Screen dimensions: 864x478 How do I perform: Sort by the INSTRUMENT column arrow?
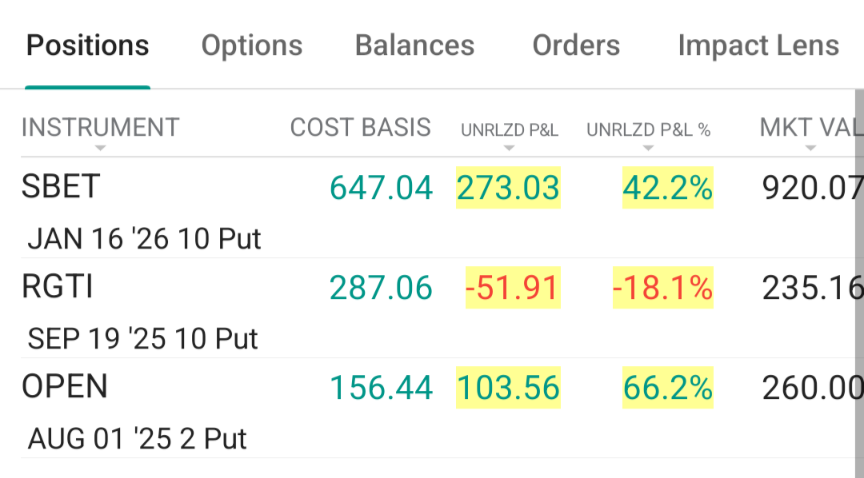[100, 148]
